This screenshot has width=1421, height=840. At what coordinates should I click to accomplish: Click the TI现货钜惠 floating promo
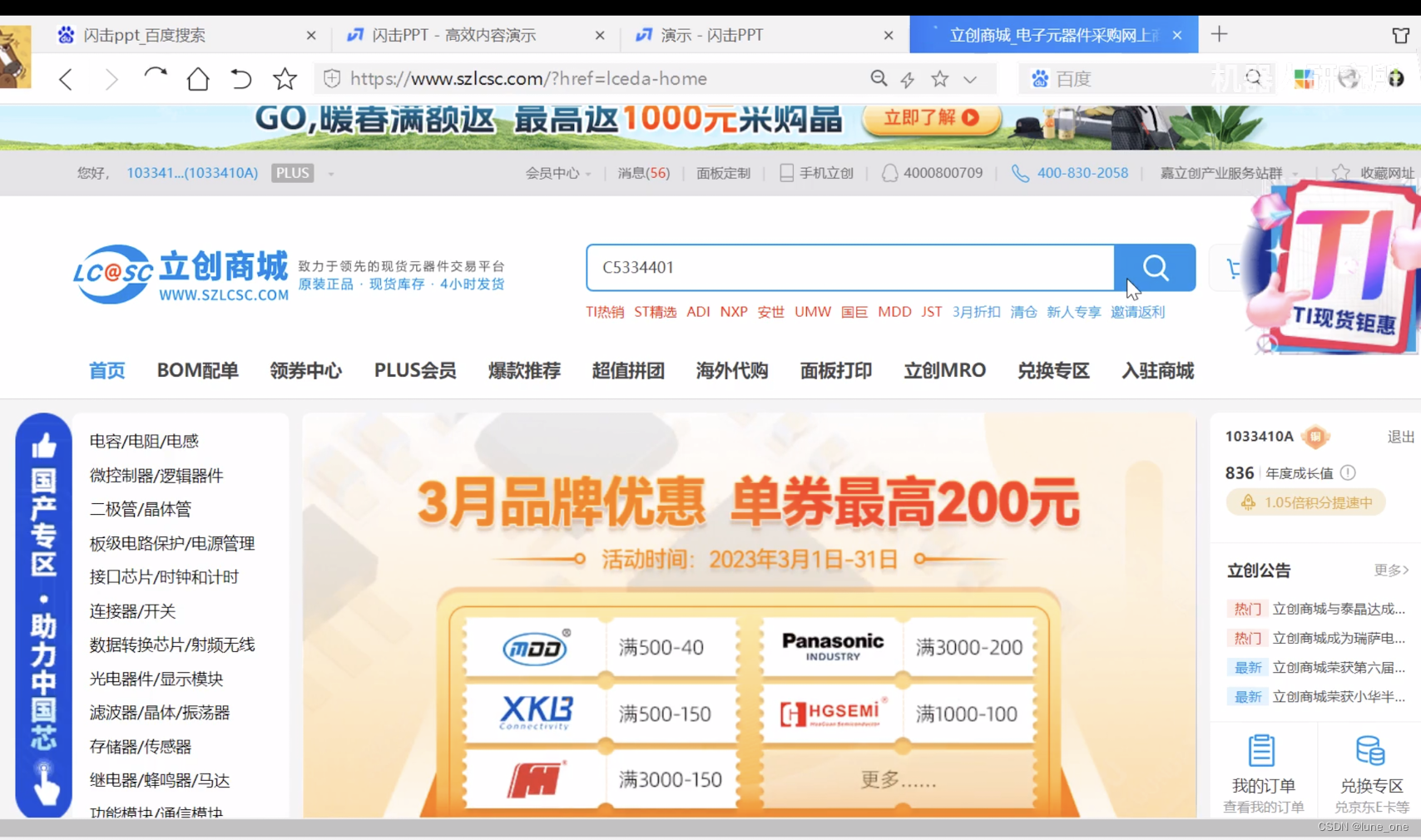1334,268
